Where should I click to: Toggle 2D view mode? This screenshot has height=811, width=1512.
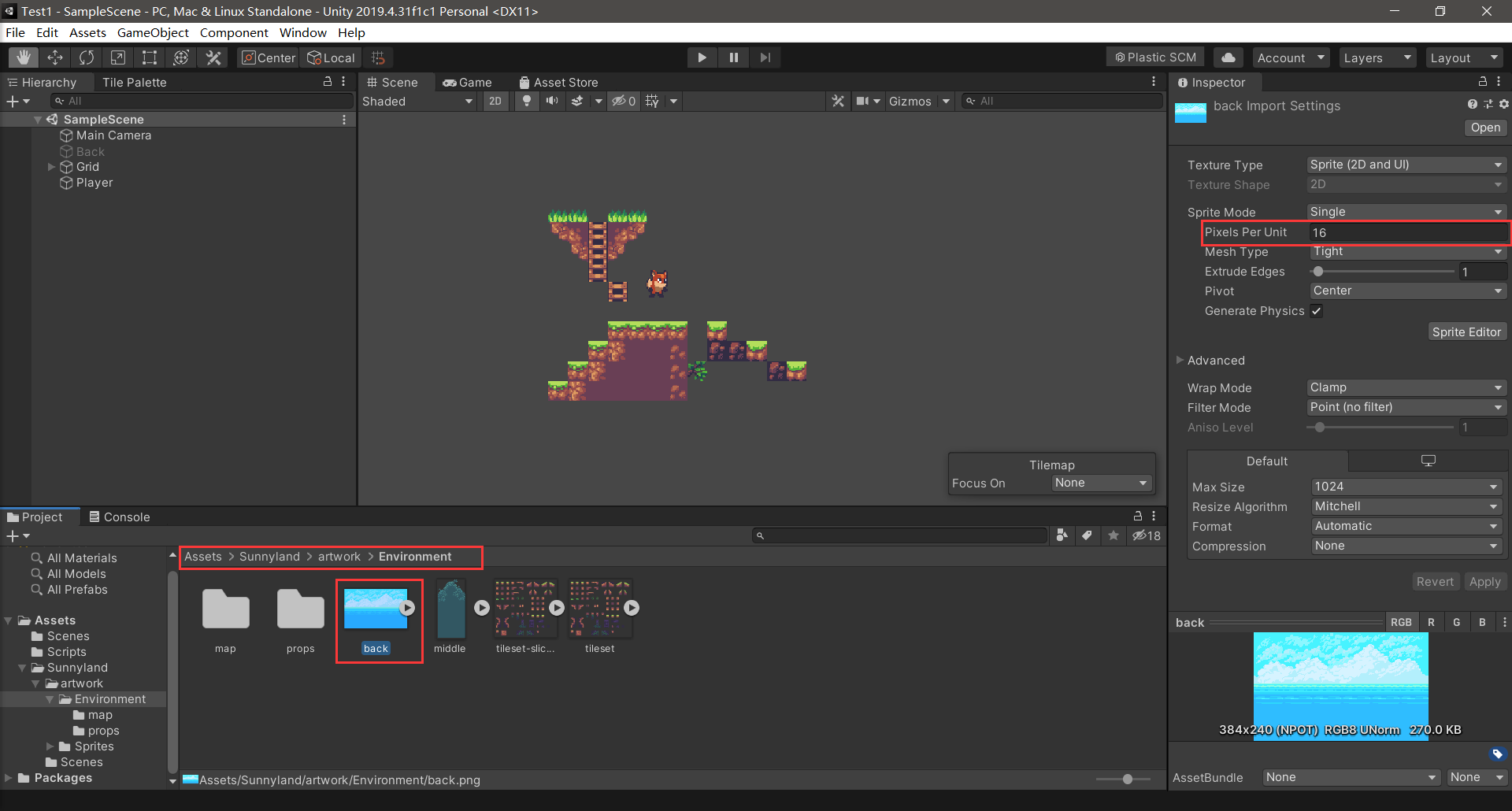495,101
